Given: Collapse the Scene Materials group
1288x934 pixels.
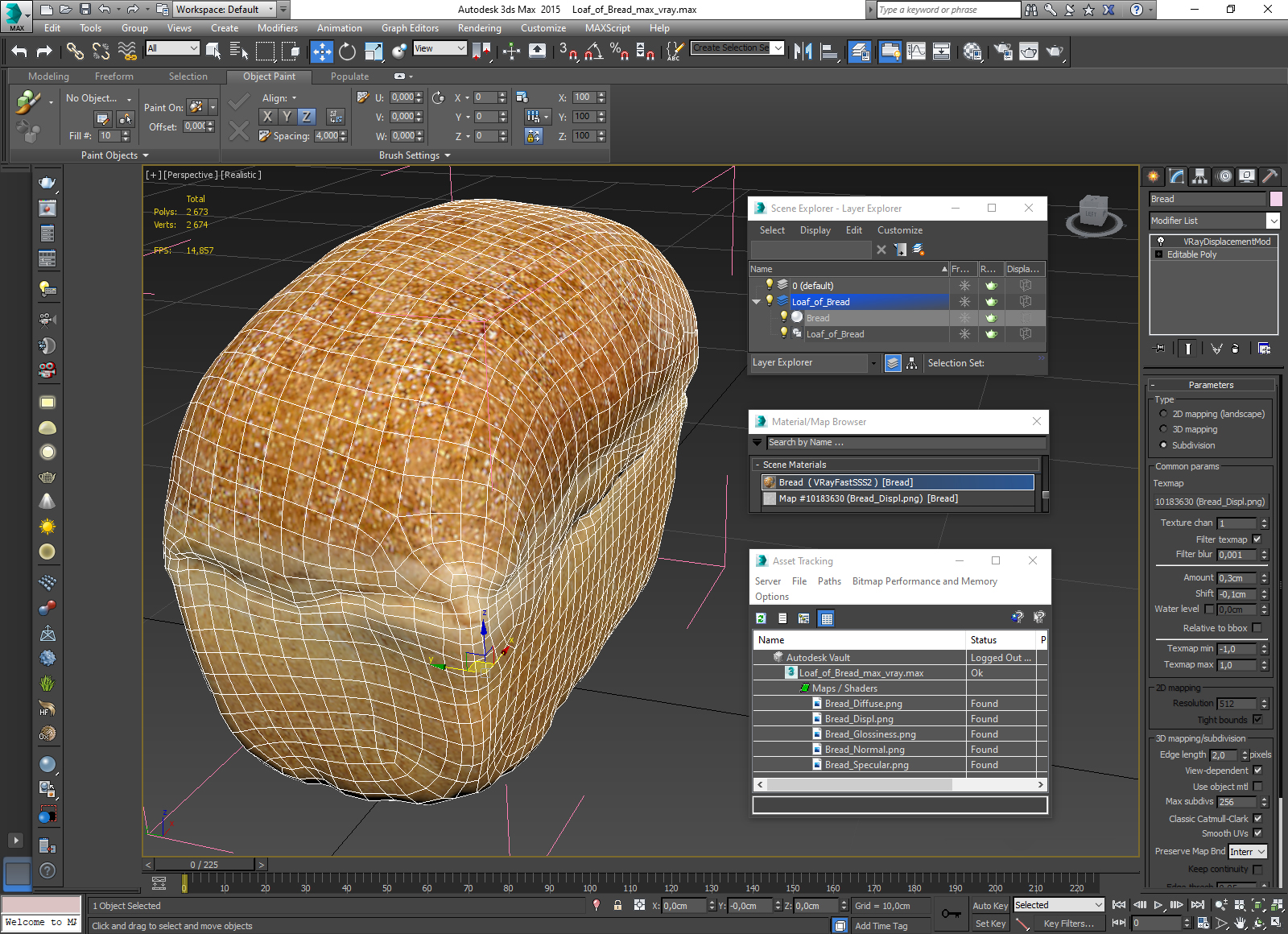Looking at the screenshot, I should [x=758, y=465].
